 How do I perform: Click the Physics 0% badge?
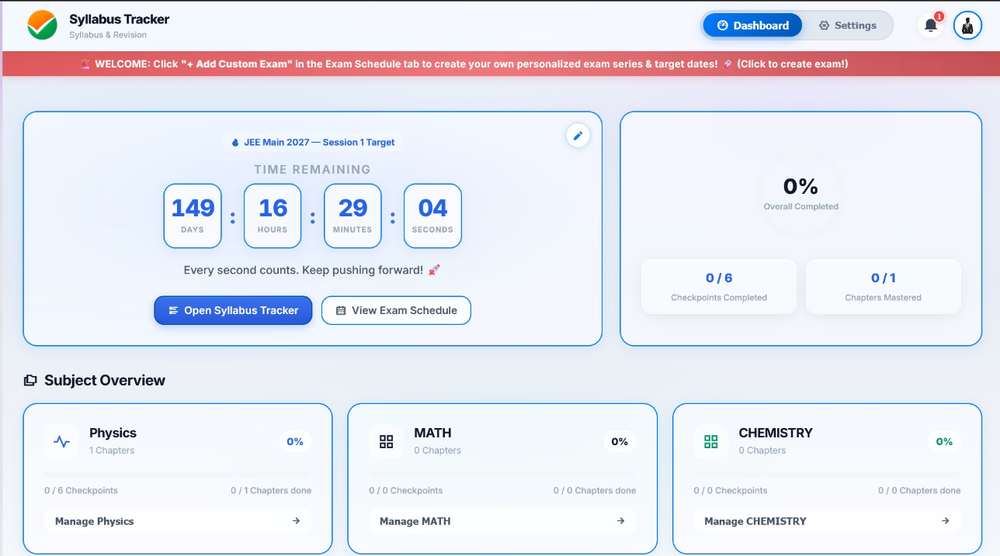(x=295, y=441)
